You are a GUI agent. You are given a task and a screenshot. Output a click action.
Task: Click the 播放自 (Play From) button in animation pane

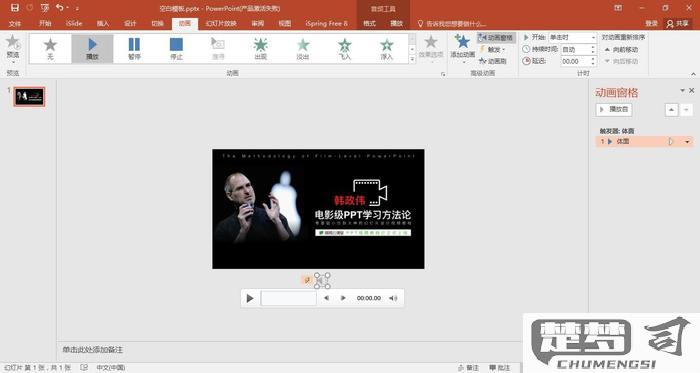tap(614, 109)
